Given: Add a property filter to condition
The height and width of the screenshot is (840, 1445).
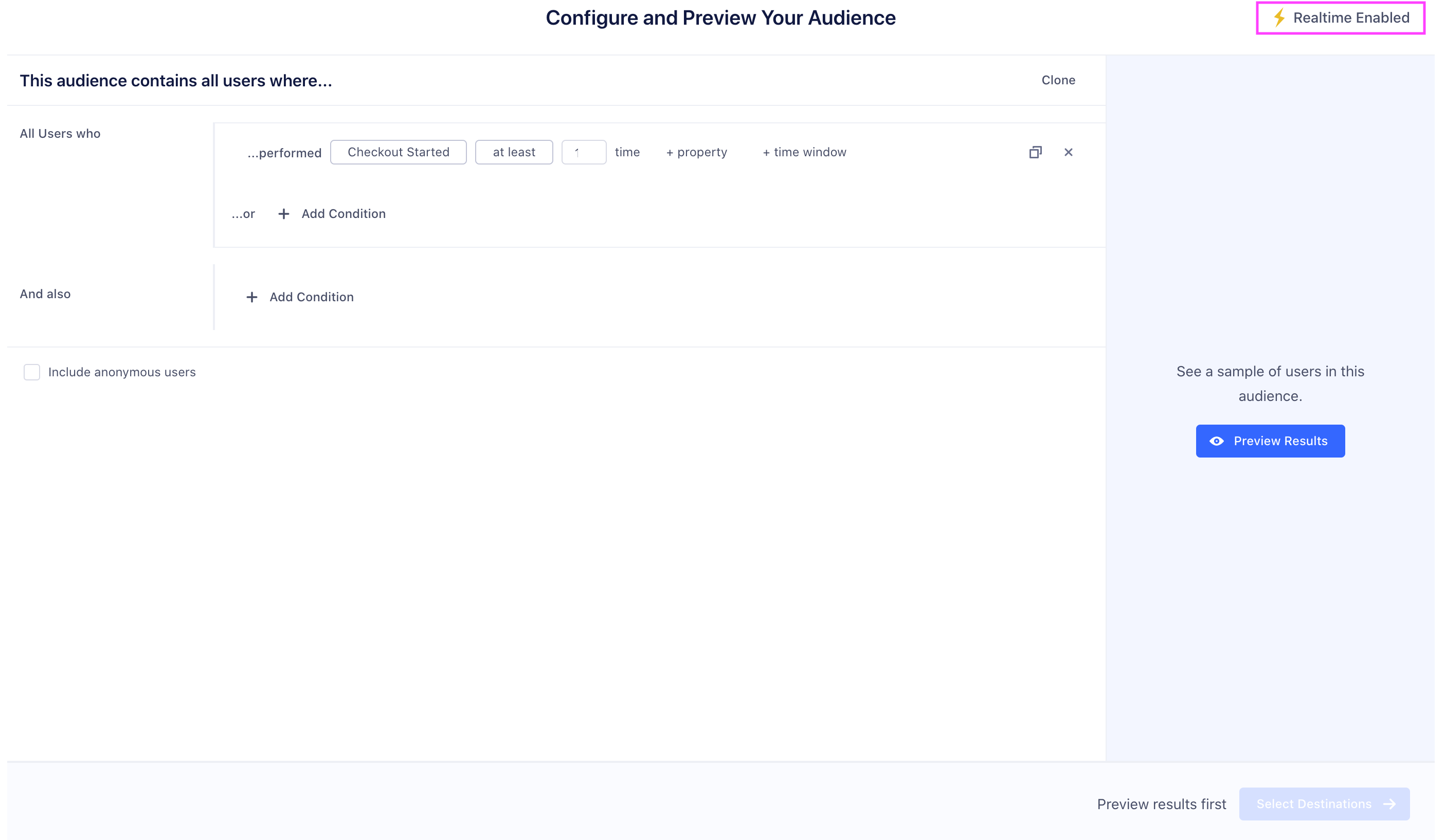Looking at the screenshot, I should [696, 153].
